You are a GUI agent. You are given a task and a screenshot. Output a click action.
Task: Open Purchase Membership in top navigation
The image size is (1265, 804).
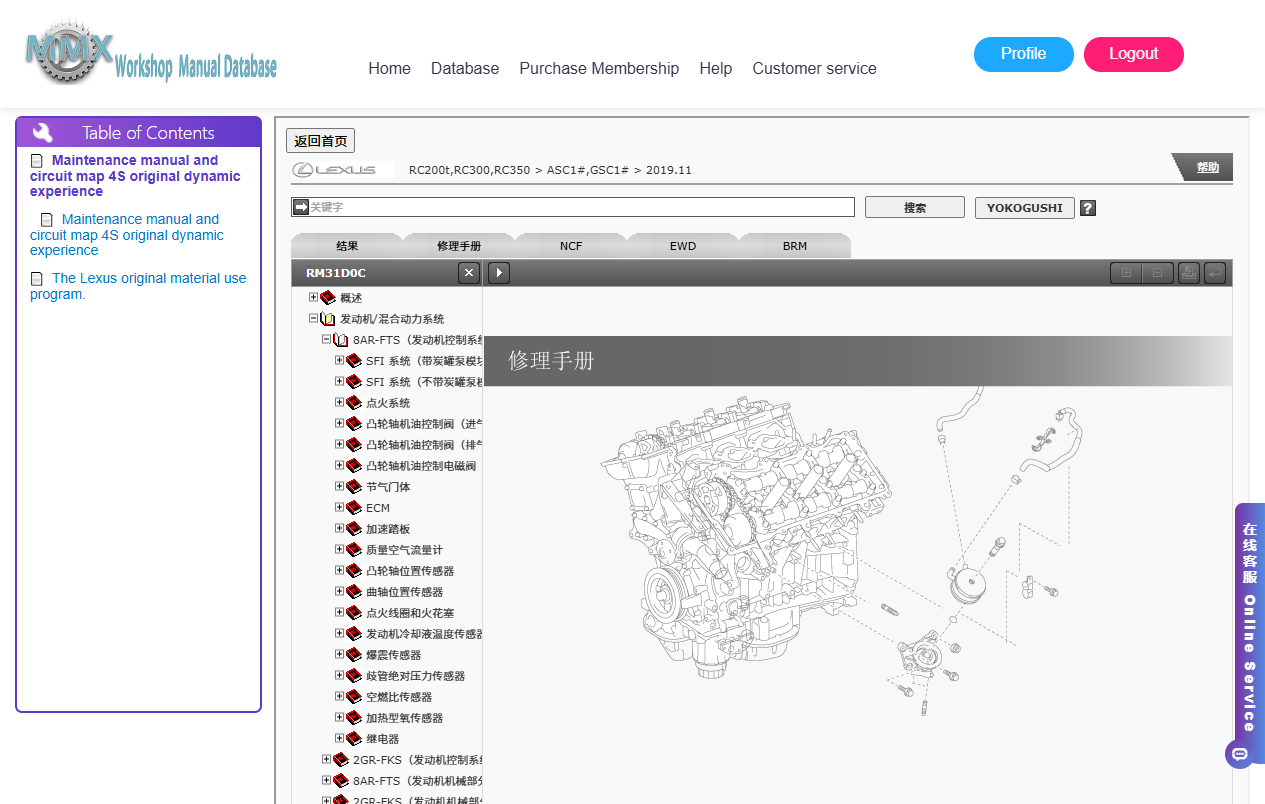pos(599,68)
